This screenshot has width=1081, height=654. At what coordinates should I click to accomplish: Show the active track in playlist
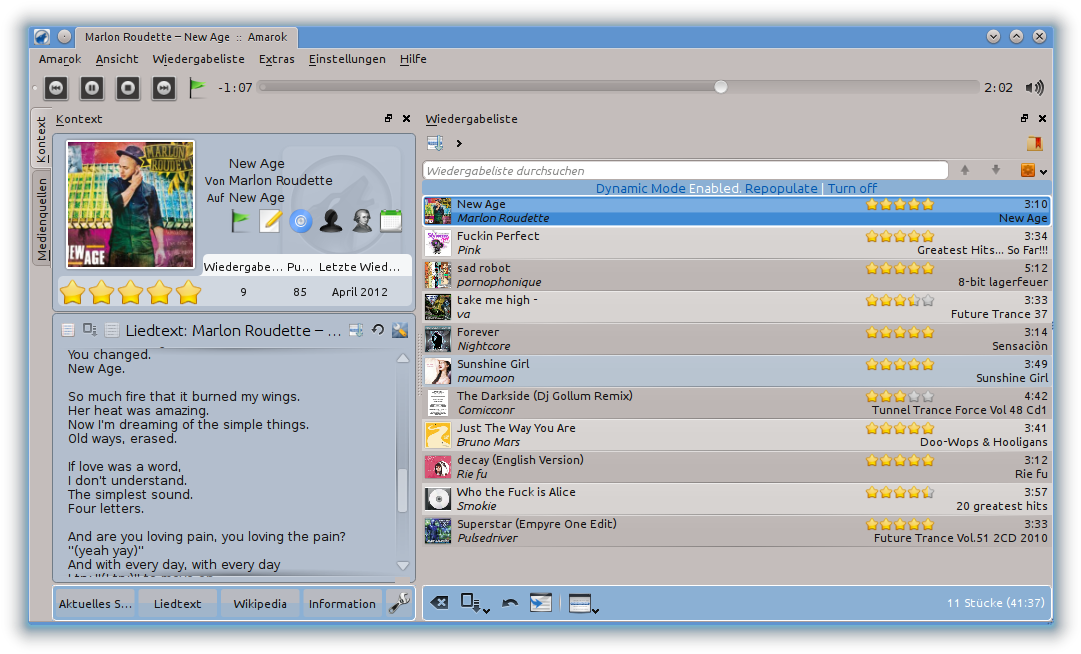click(540, 603)
